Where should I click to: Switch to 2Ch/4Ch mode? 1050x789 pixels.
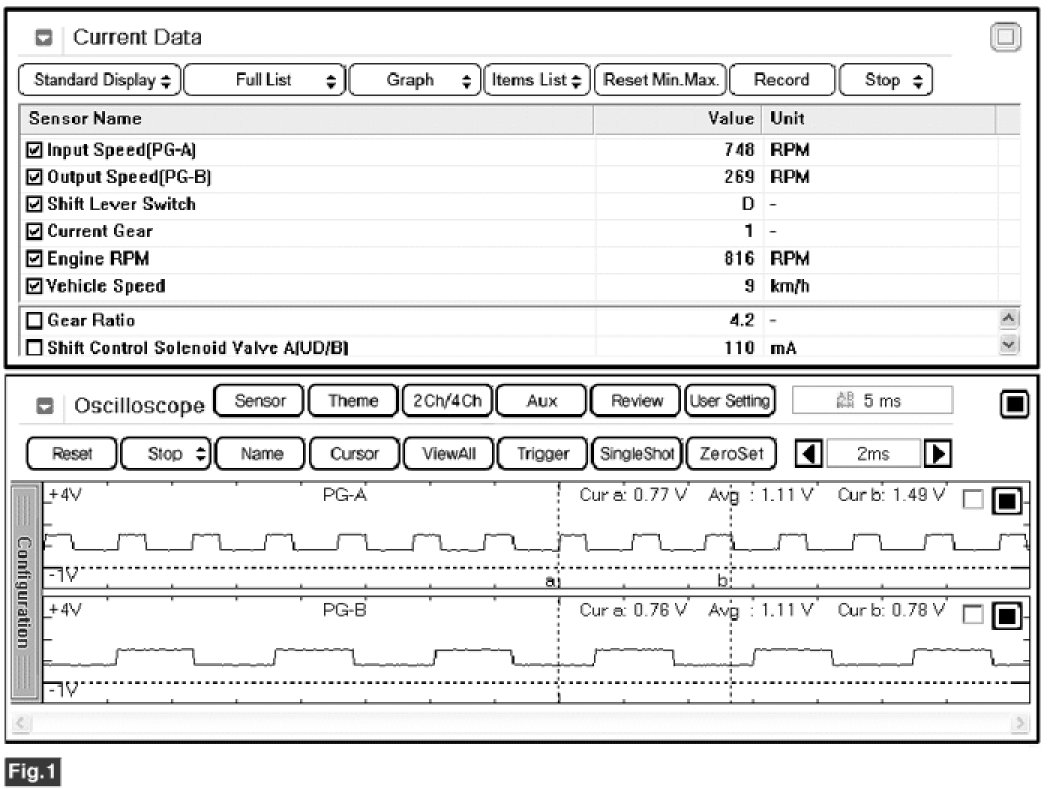[446, 401]
